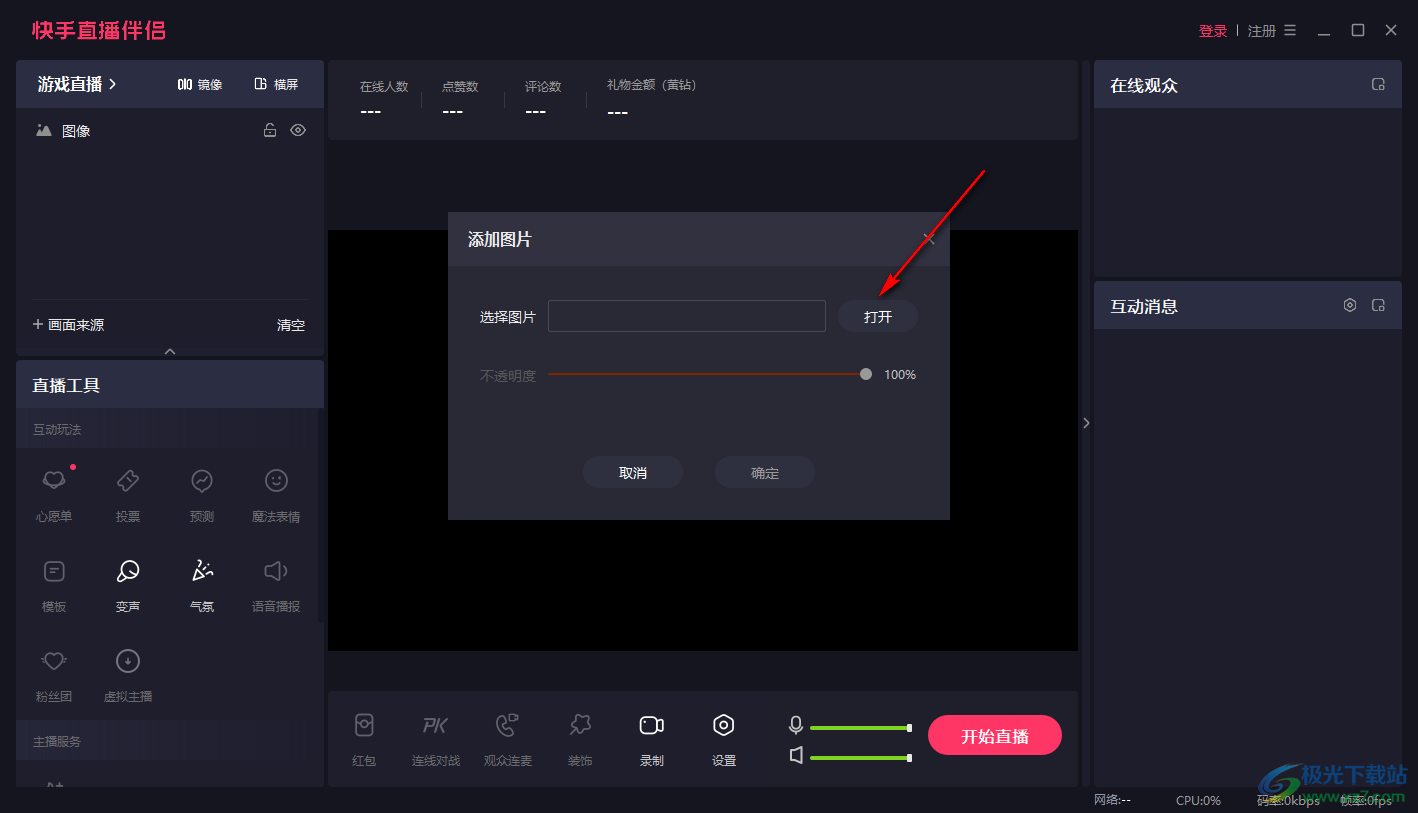
Task: Click the 开始直播 start streaming button
Action: (x=995, y=736)
